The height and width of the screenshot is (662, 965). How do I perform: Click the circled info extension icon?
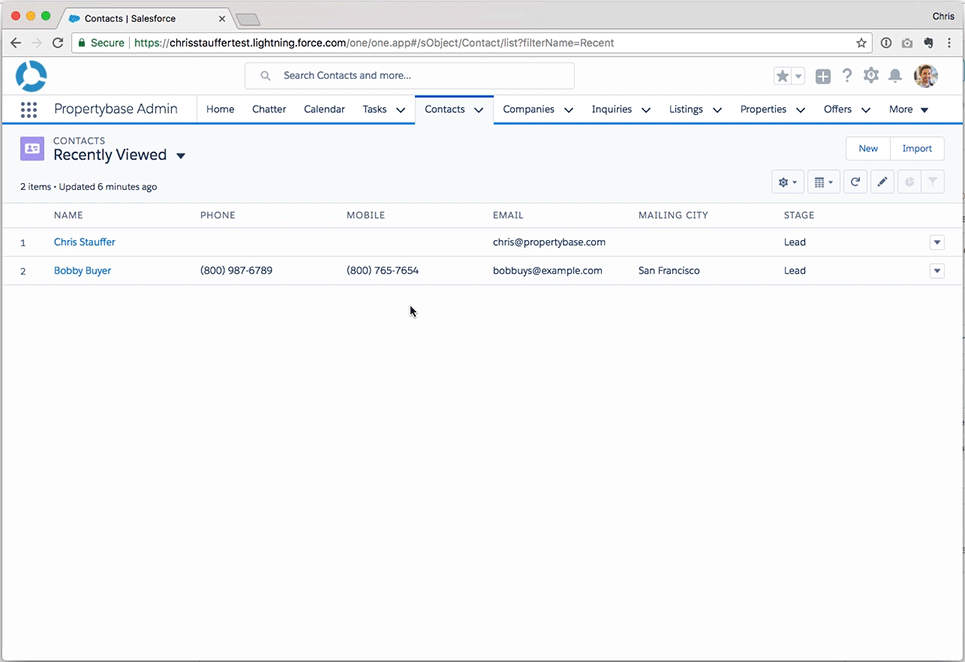(x=886, y=43)
